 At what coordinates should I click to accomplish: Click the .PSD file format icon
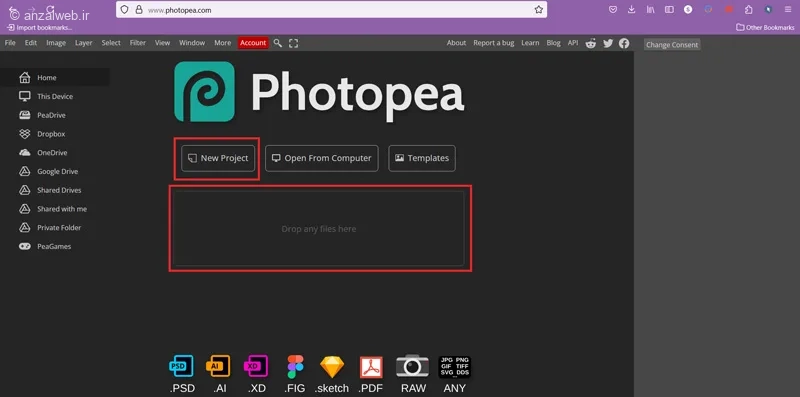[182, 367]
